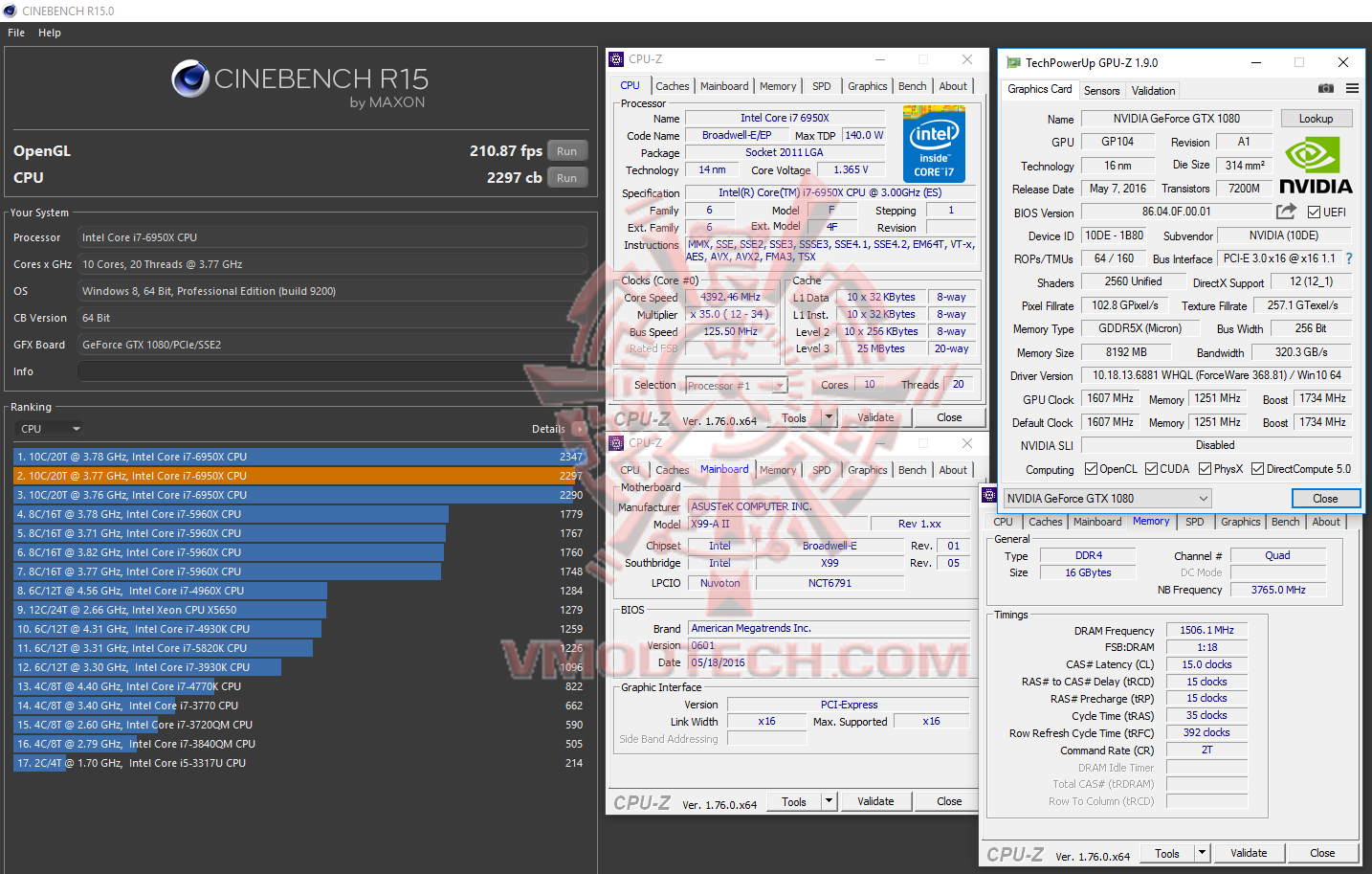Screen dimensions: 1372x874
Task: Click the BIOS version share/export icon
Action: (1287, 211)
